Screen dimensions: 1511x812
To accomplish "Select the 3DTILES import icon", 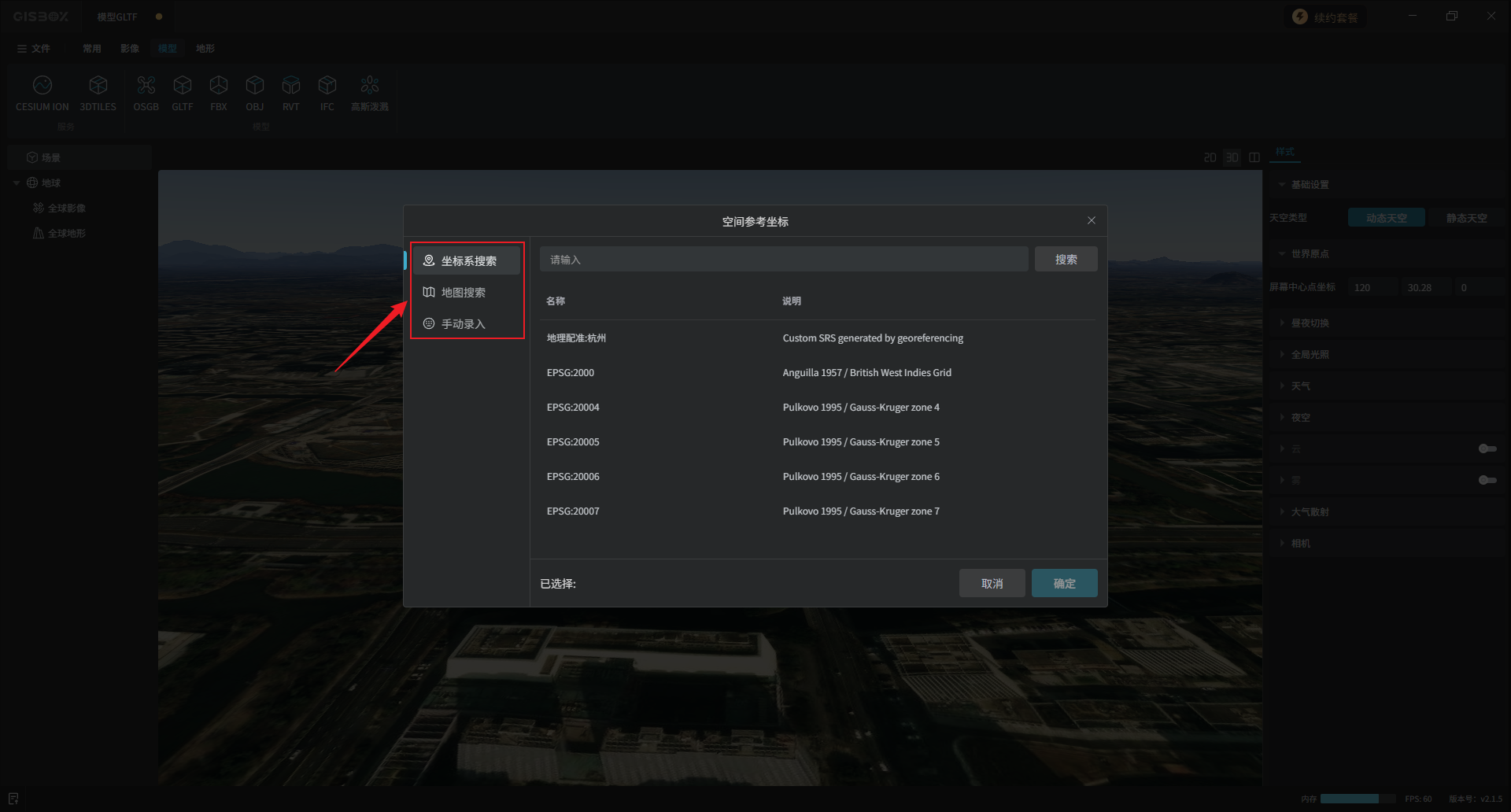I will tap(98, 86).
